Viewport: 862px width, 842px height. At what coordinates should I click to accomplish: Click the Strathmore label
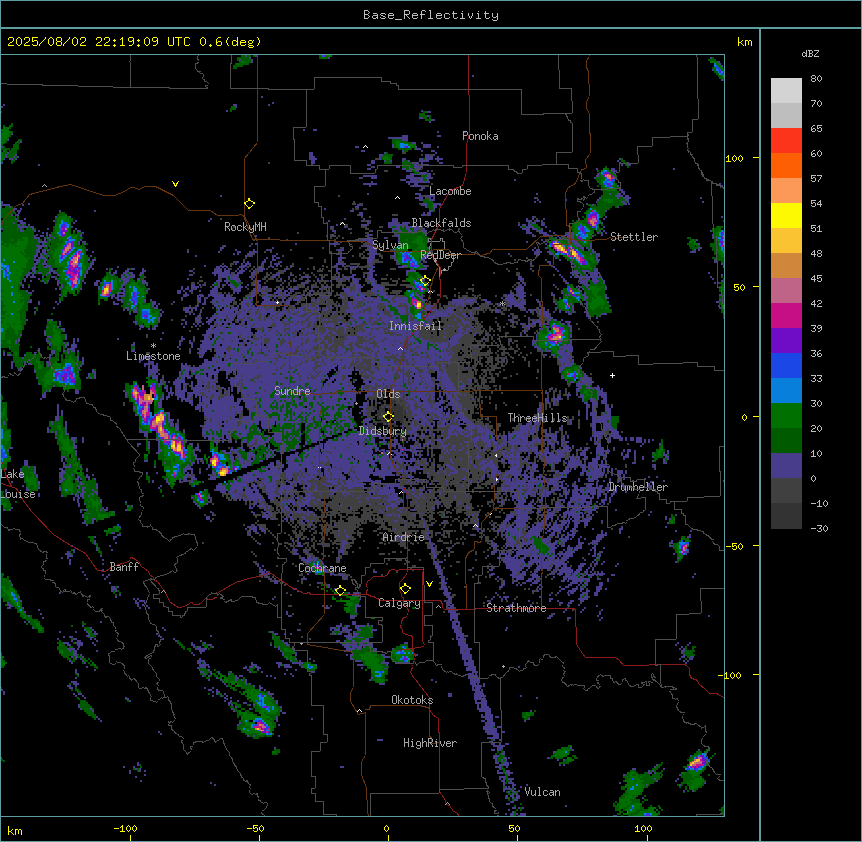[516, 608]
